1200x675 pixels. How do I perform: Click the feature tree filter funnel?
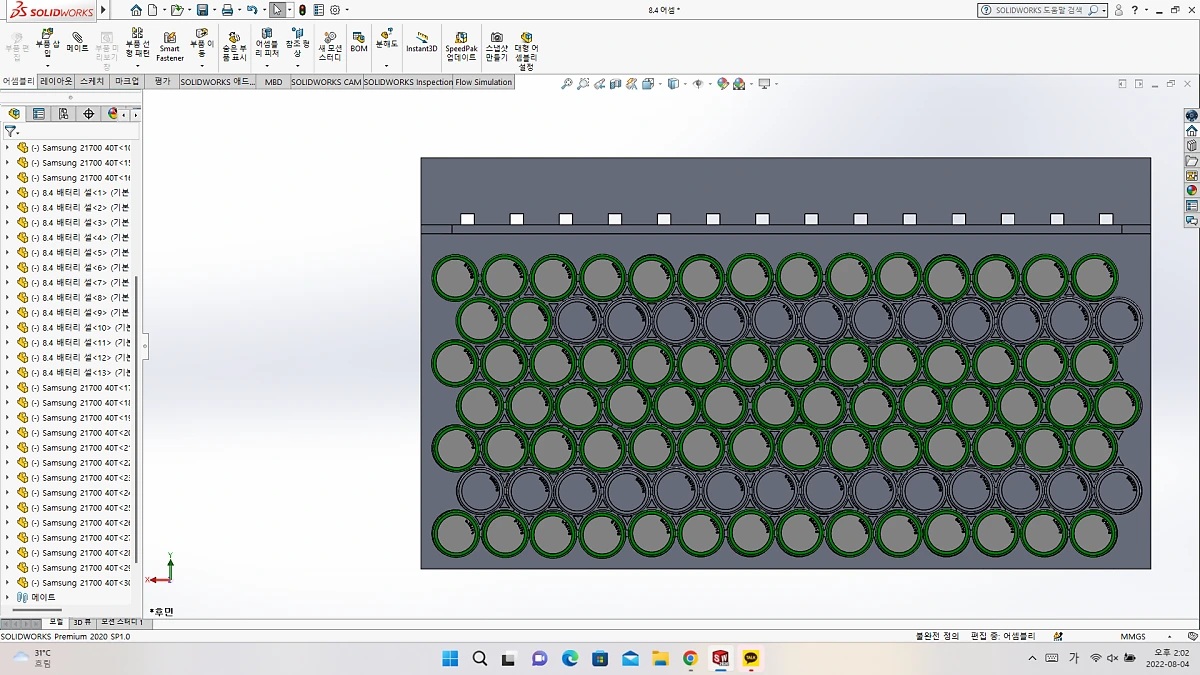(x=10, y=131)
